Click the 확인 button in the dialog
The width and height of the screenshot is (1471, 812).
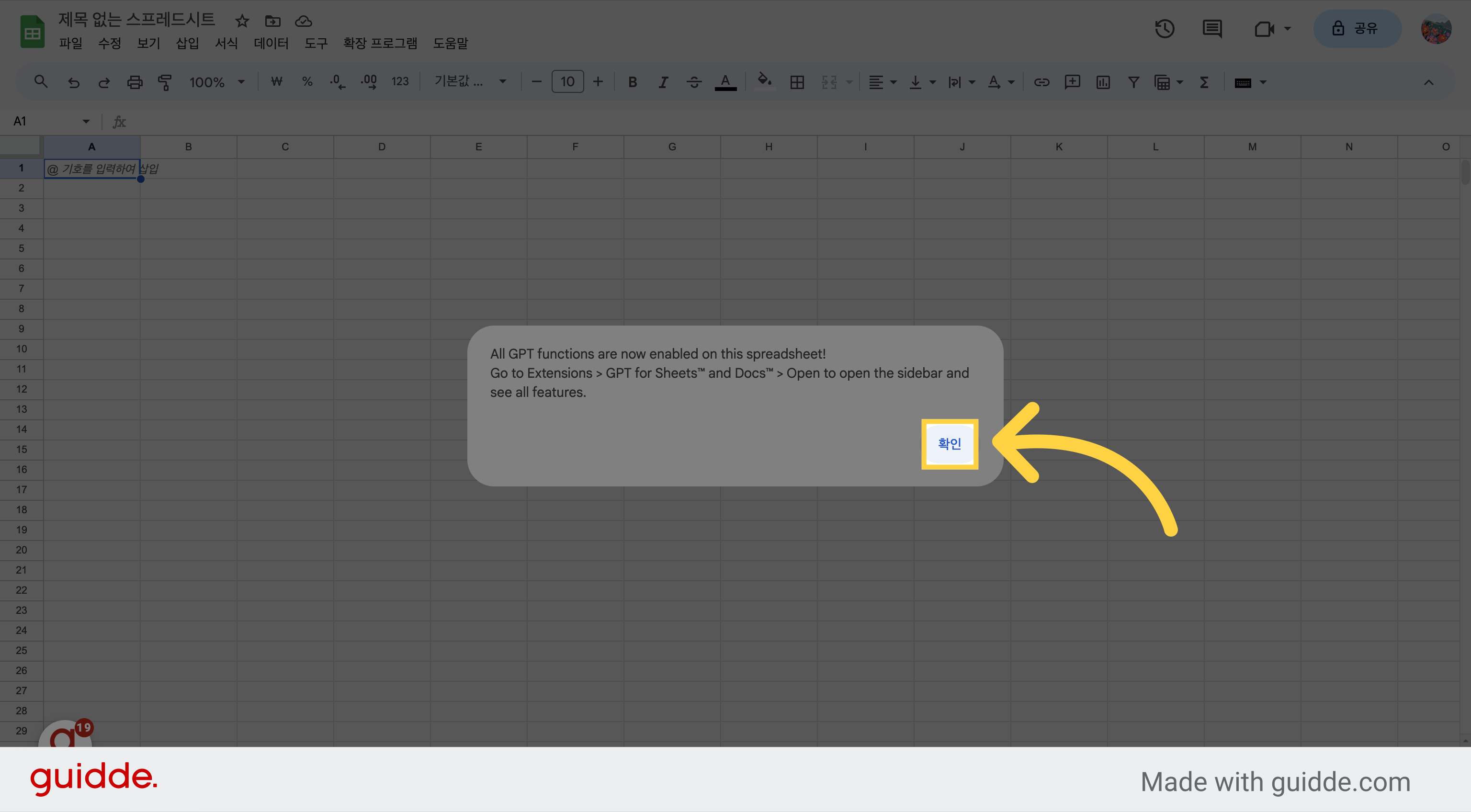click(950, 444)
